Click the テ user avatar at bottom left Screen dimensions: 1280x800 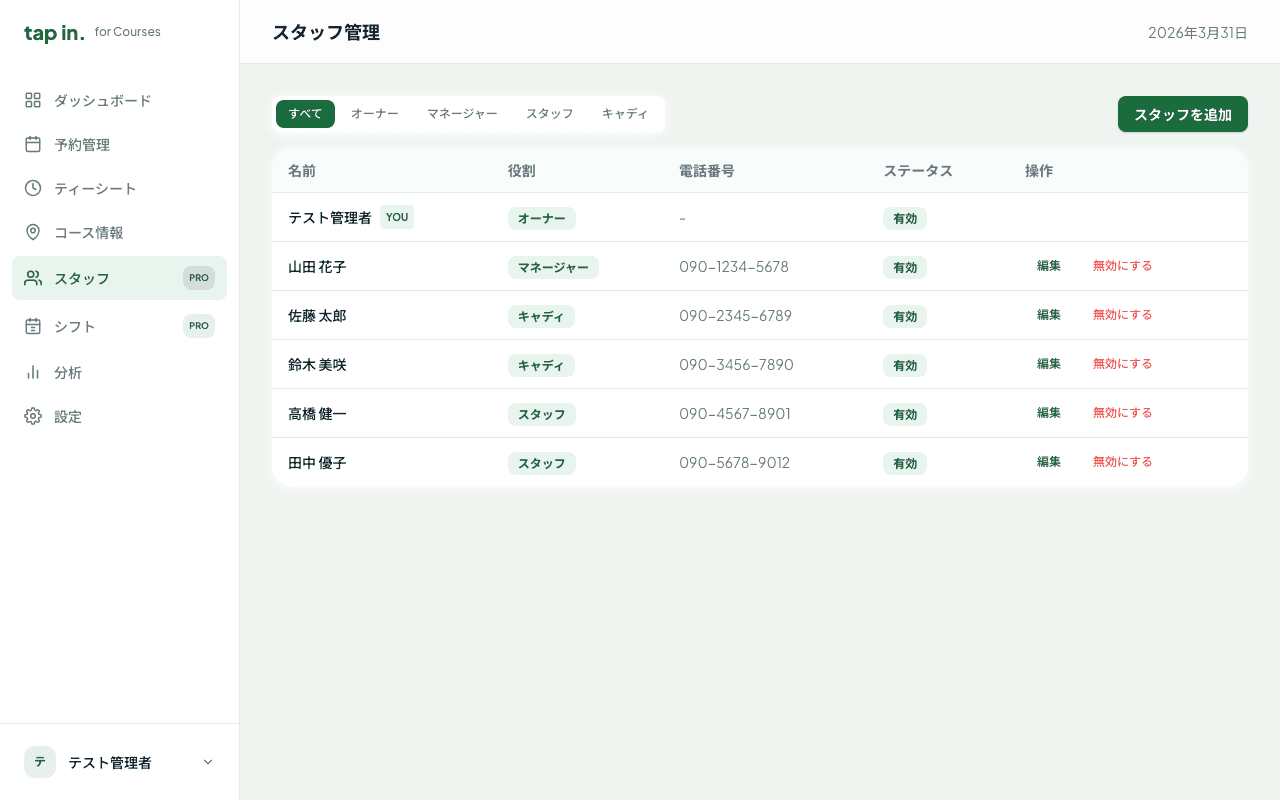[x=40, y=762]
